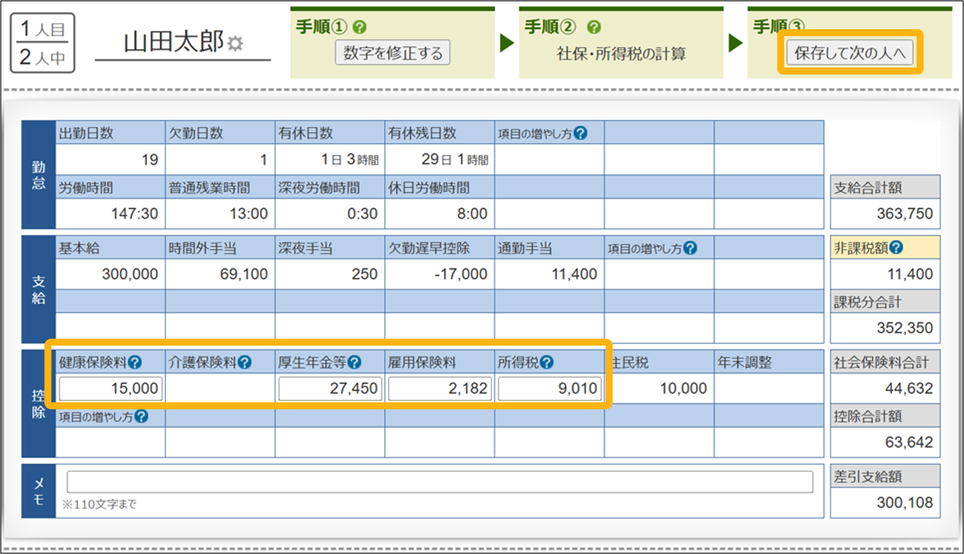Show help for 厚生年金等
964x554 pixels.
[x=354, y=363]
